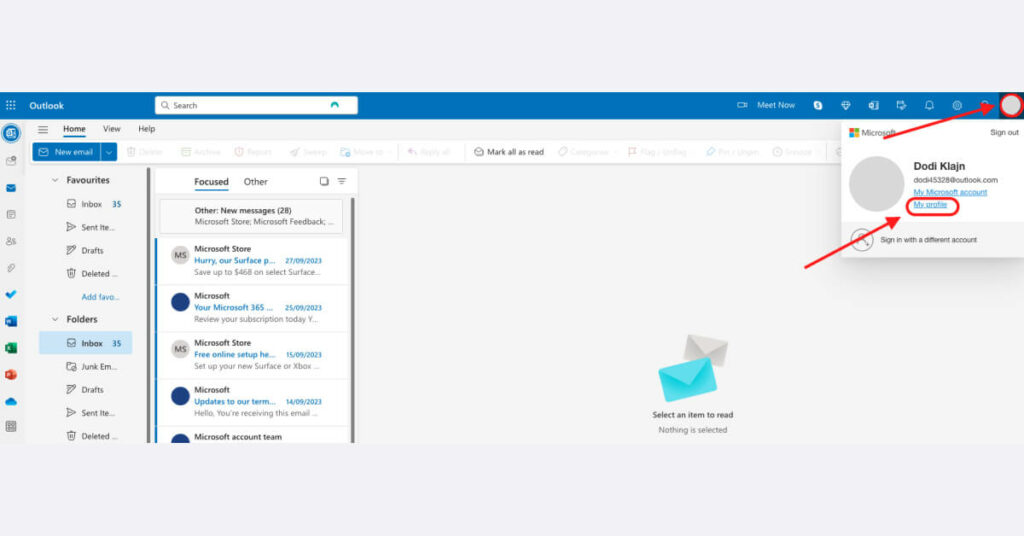
Task: Open My Microsoft account link
Action: click(950, 192)
